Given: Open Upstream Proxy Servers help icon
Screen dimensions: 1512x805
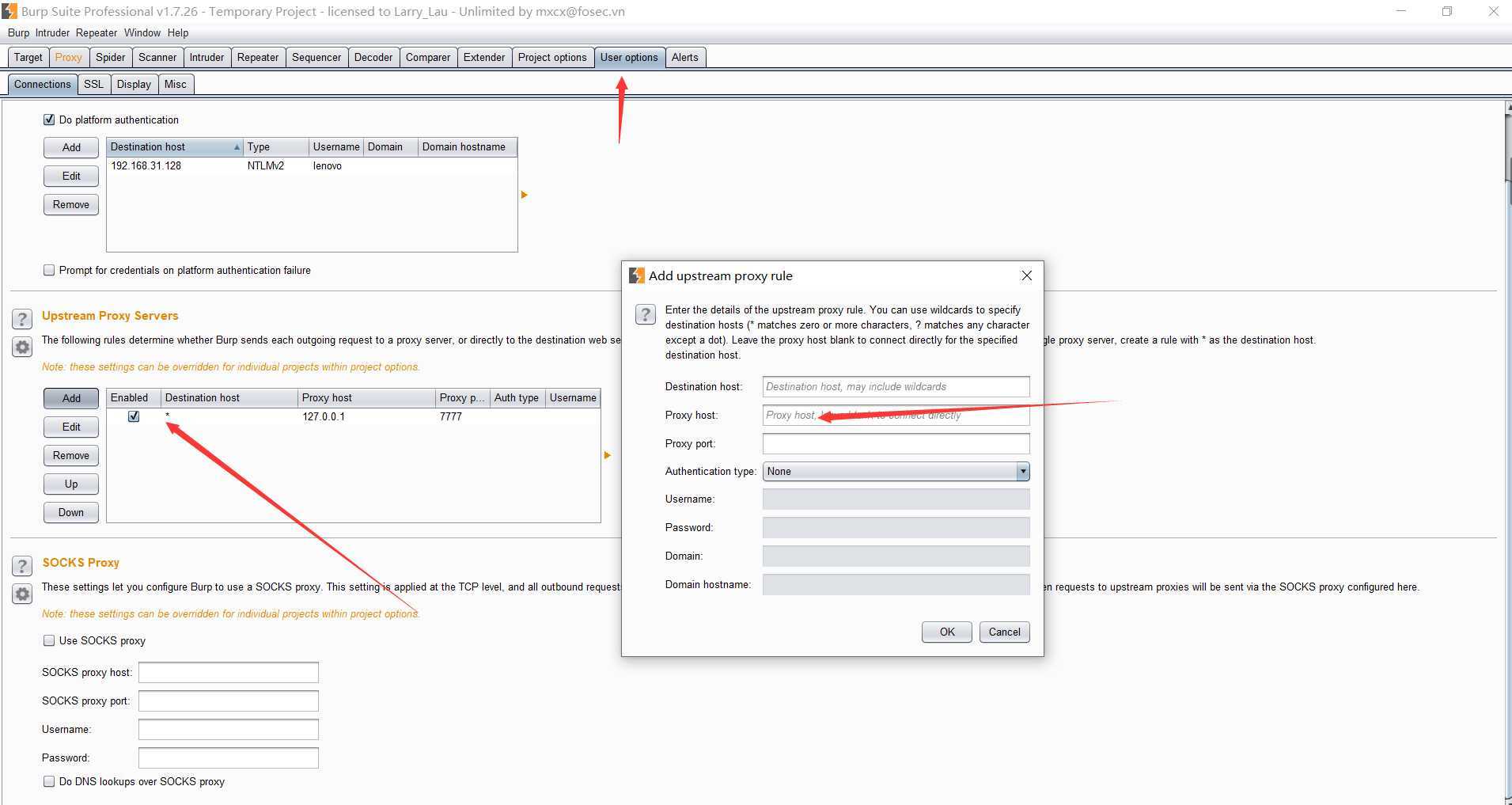Looking at the screenshot, I should point(22,319).
